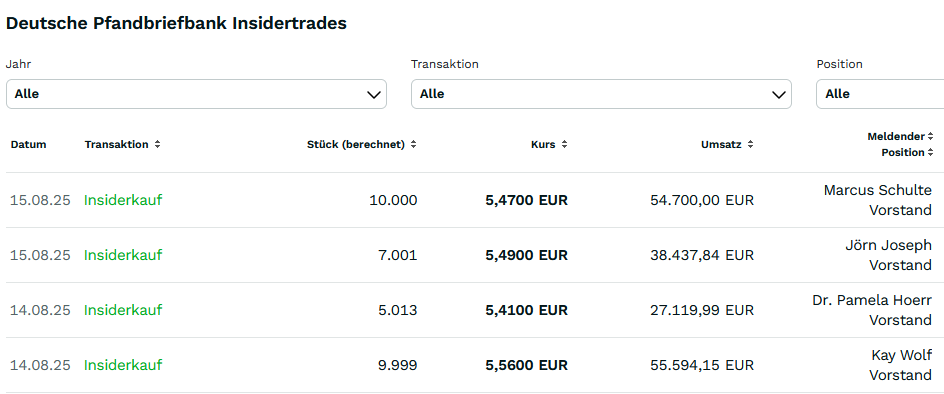Sort by Umsatz using arrow icon
The image size is (944, 394).
[x=750, y=145]
